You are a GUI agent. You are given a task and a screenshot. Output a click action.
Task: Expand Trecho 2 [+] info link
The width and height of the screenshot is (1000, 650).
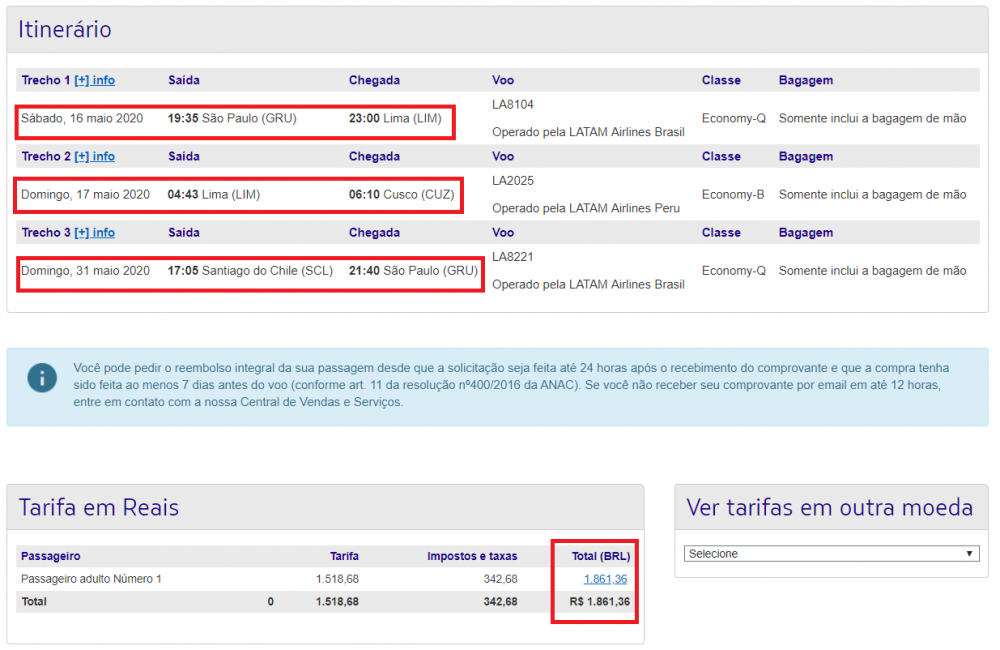point(94,156)
